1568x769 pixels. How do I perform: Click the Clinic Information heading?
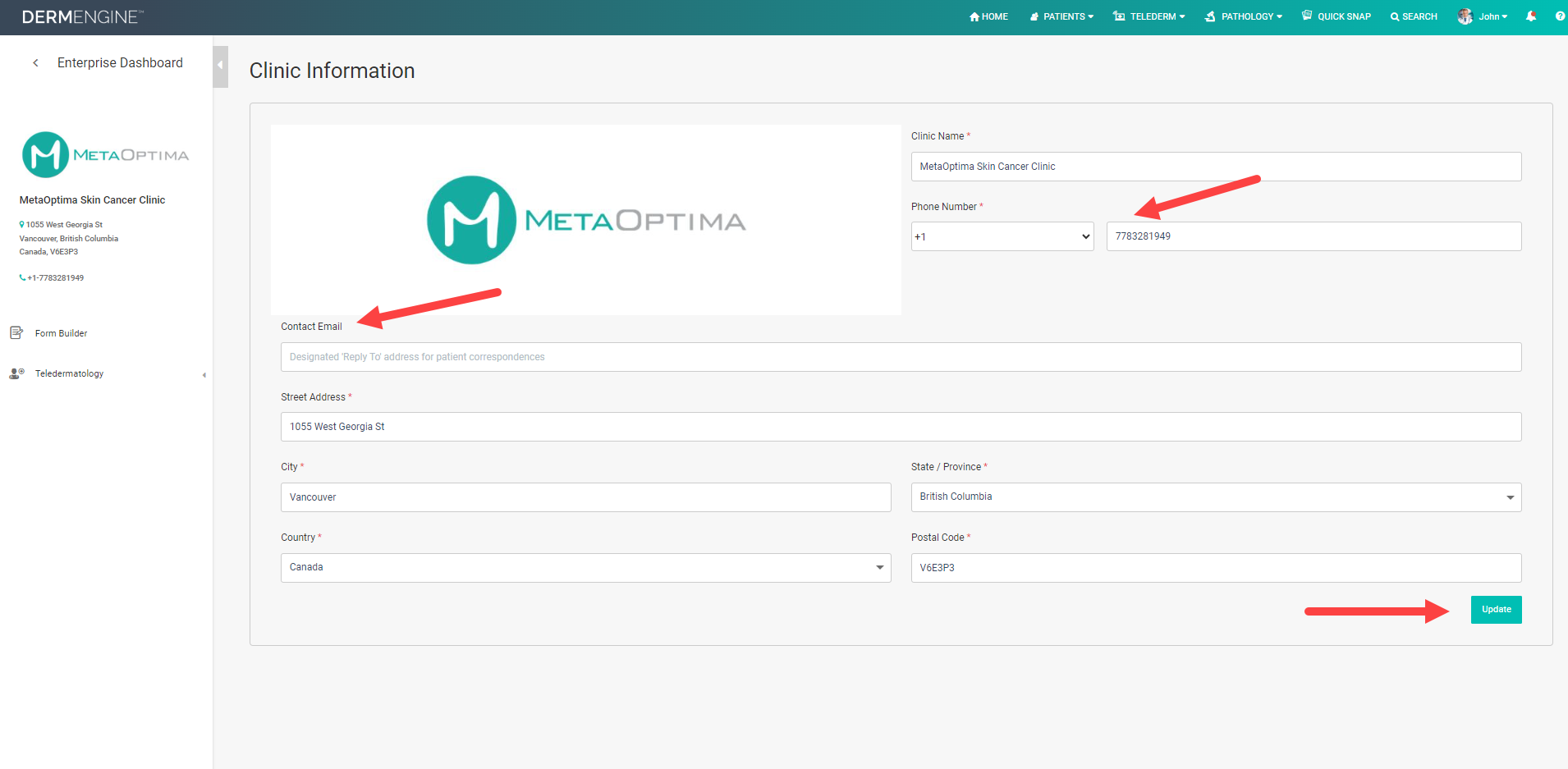click(332, 71)
